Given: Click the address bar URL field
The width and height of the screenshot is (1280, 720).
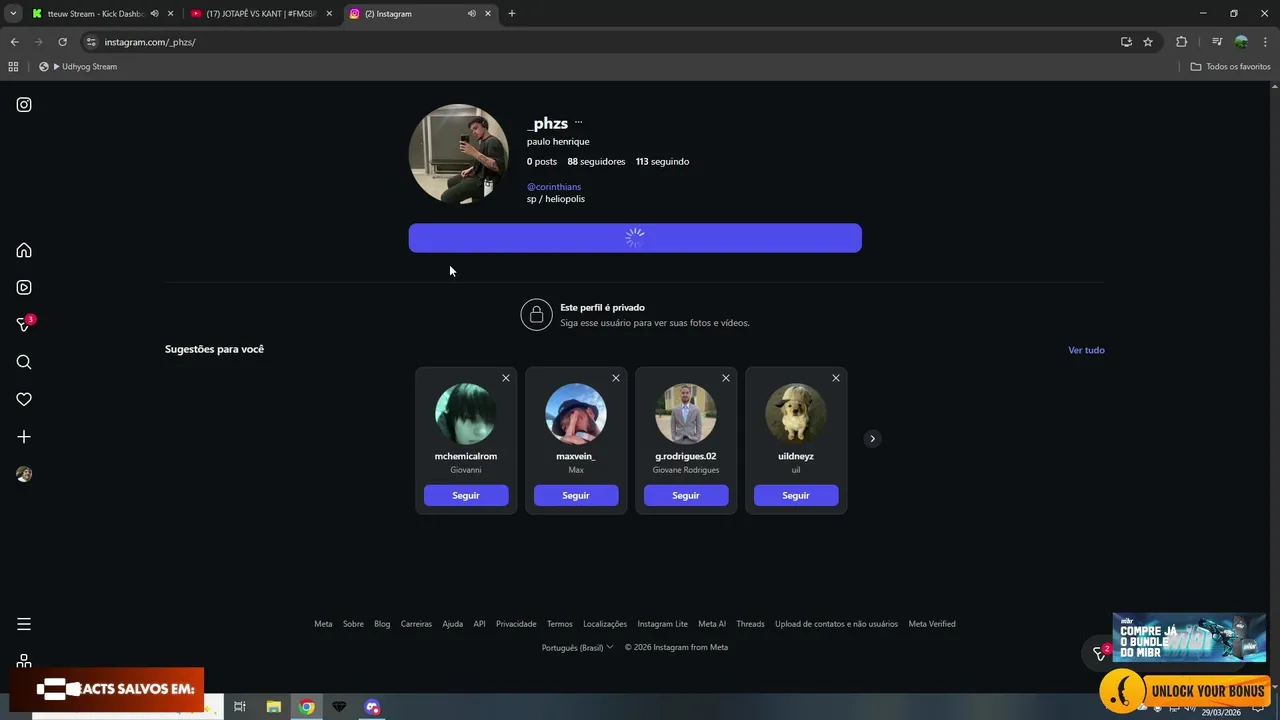Looking at the screenshot, I should (600, 42).
